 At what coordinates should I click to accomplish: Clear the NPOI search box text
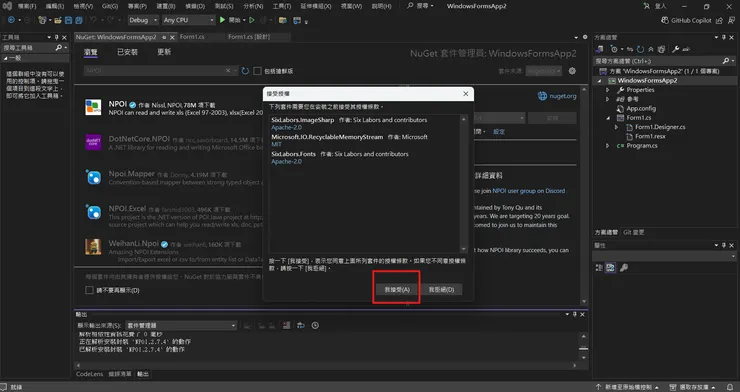228,71
